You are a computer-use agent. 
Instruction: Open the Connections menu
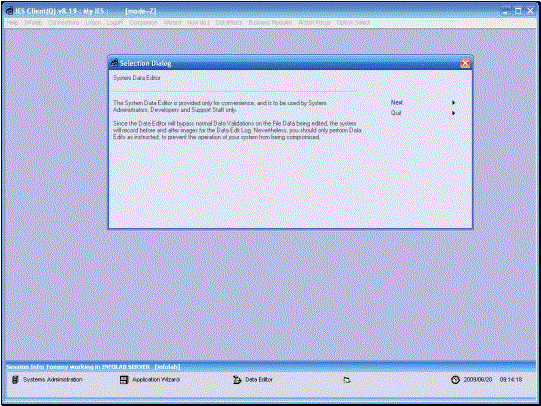pyautogui.click(x=63, y=22)
